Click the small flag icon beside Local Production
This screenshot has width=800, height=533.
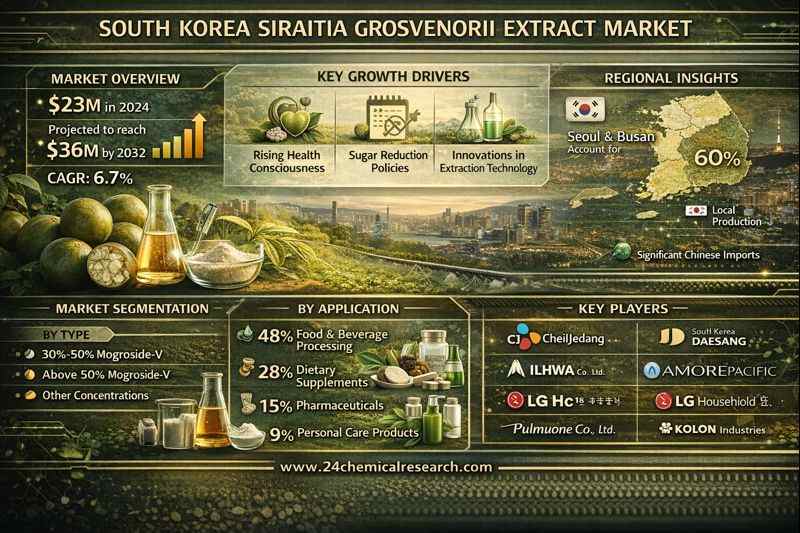pyautogui.click(x=696, y=211)
